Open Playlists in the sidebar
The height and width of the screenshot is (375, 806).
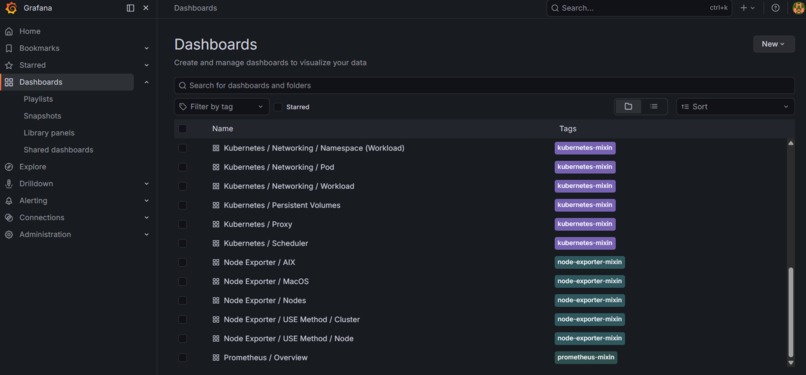coord(38,99)
